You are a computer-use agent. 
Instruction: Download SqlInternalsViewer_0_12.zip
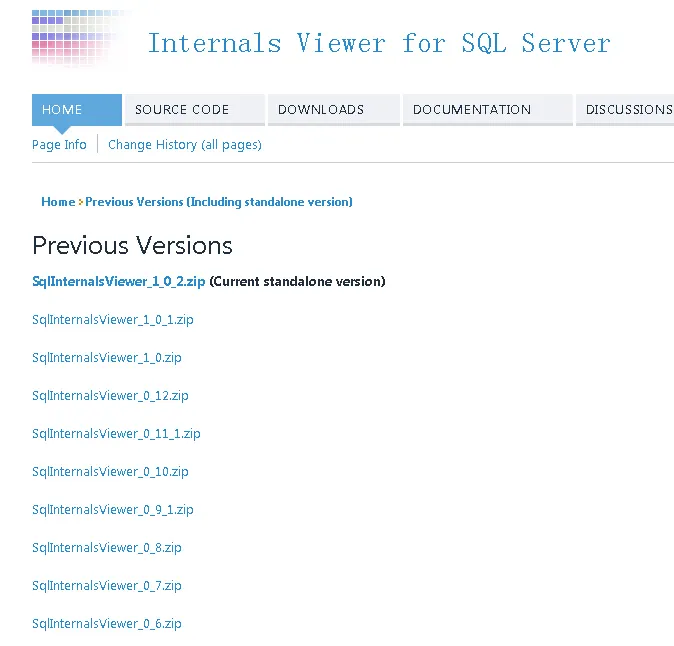(110, 395)
